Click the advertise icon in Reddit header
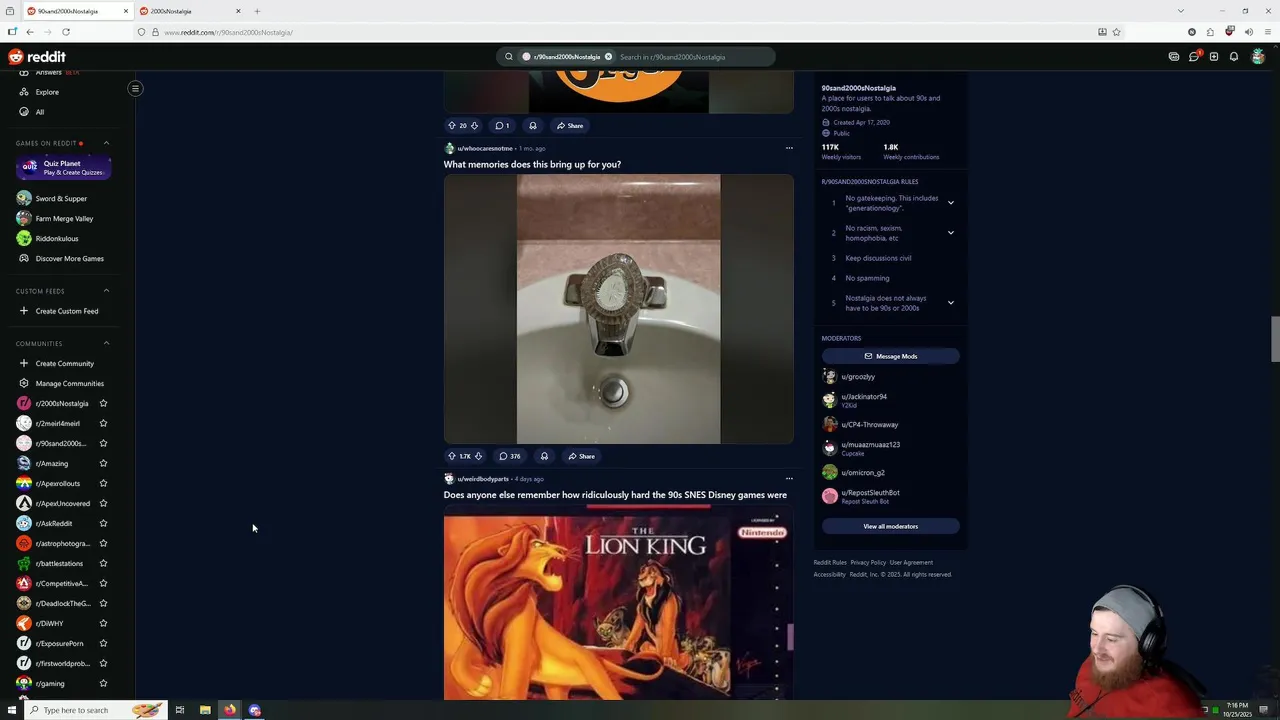 [1174, 57]
